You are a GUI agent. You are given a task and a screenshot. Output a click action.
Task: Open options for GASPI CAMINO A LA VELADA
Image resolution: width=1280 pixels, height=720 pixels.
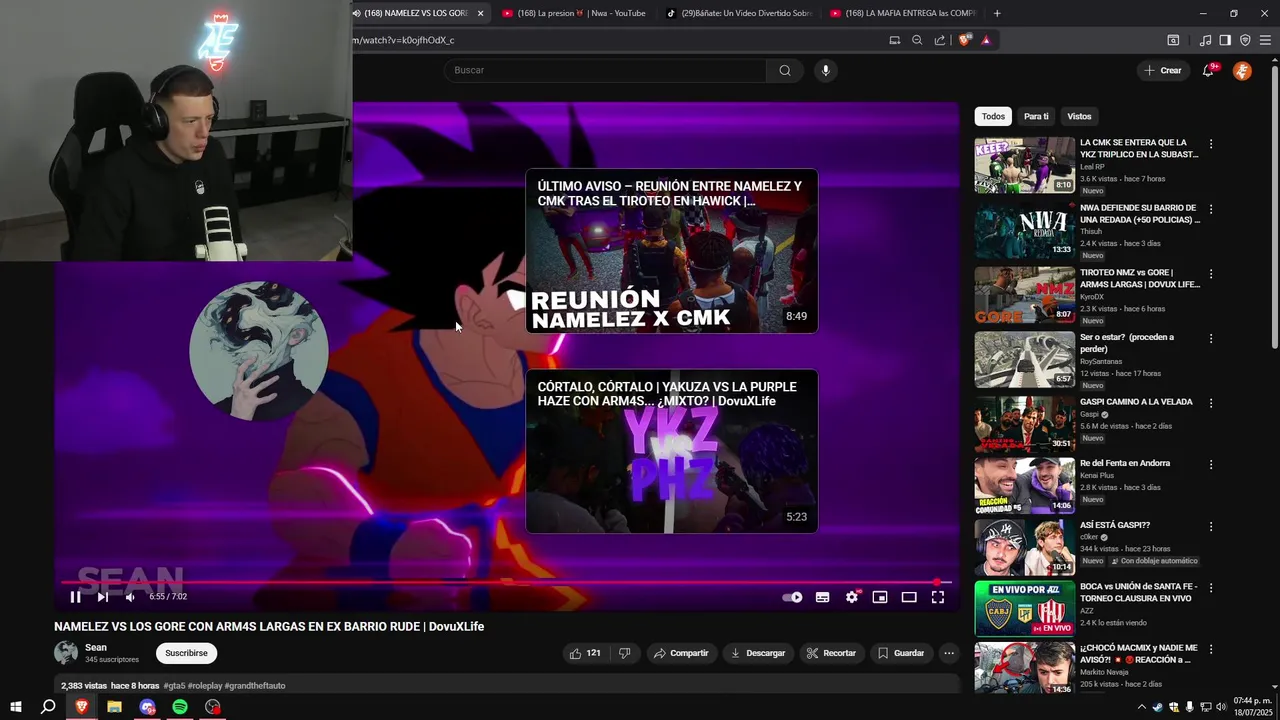[x=1211, y=402]
